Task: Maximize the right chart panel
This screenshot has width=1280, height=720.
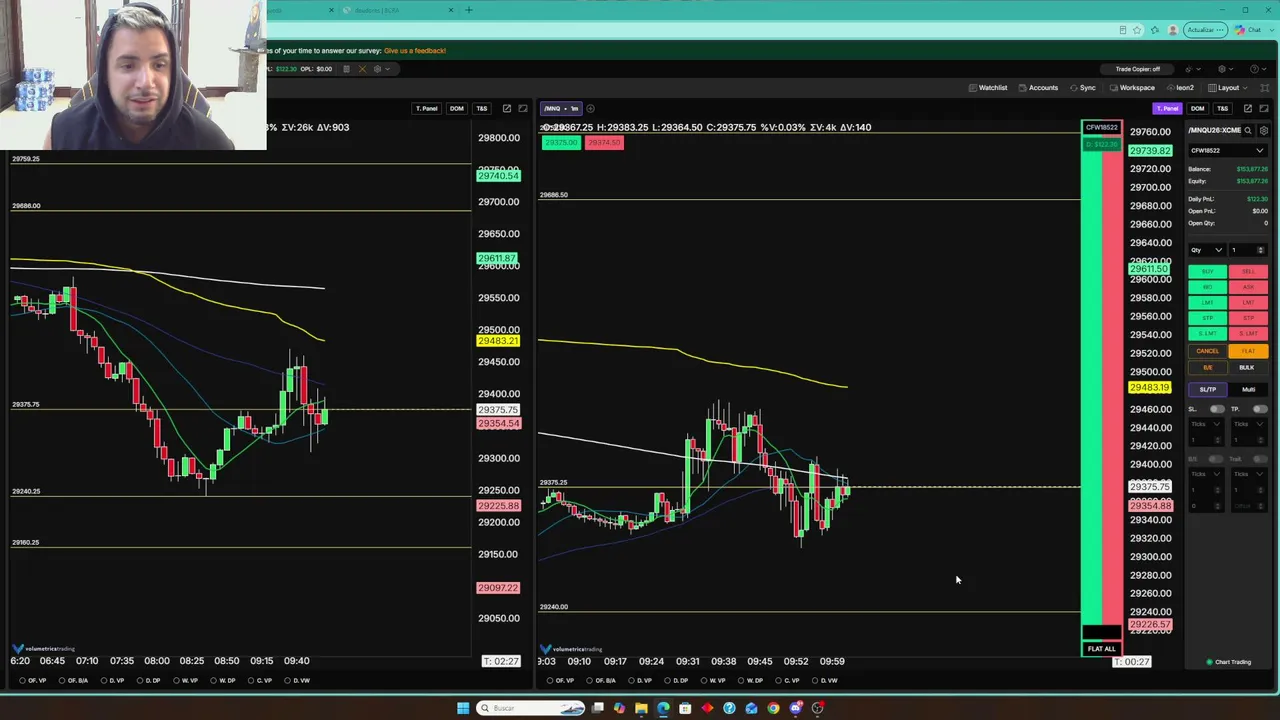Action: 1264,108
